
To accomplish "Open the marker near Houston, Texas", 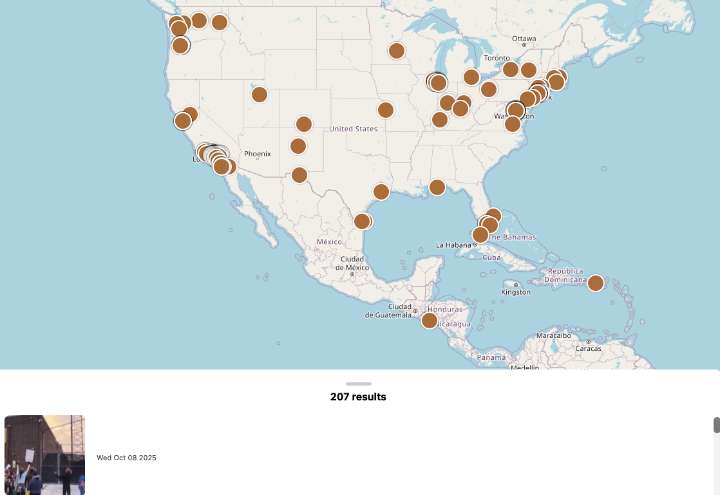I will [x=381, y=191].
